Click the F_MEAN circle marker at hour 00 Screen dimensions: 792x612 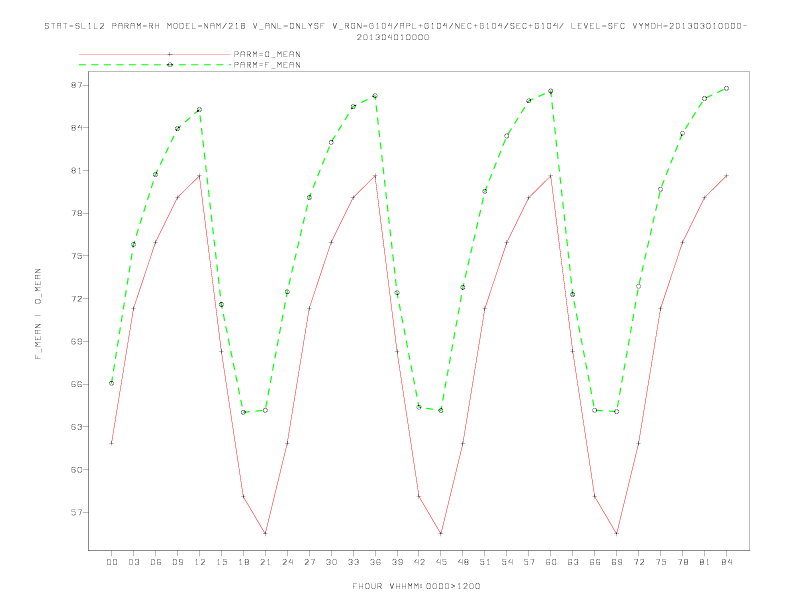coord(112,383)
